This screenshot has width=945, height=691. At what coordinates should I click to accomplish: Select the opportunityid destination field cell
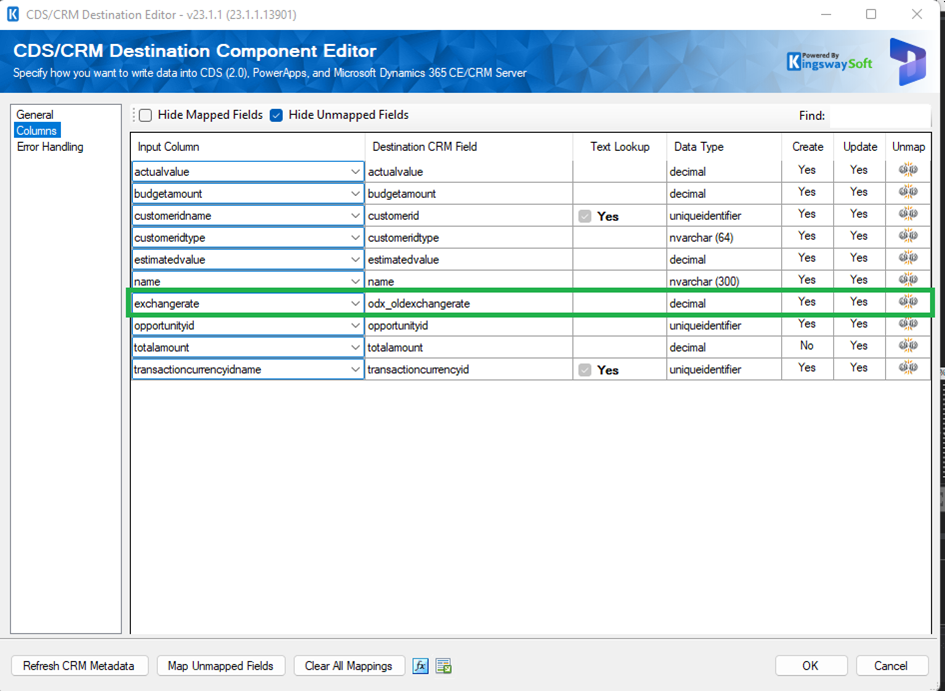tap(469, 325)
